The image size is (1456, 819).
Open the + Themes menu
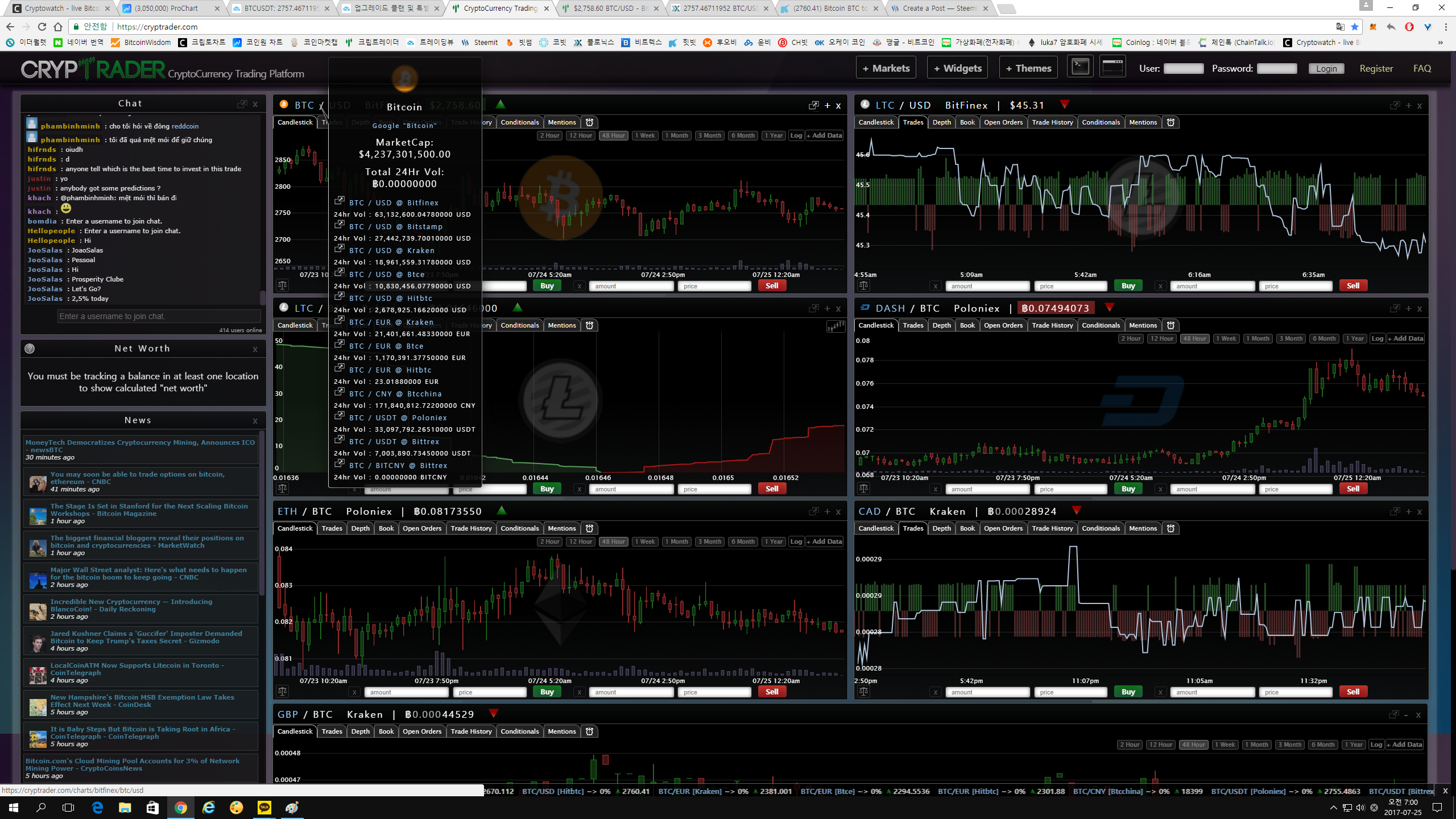click(1028, 68)
